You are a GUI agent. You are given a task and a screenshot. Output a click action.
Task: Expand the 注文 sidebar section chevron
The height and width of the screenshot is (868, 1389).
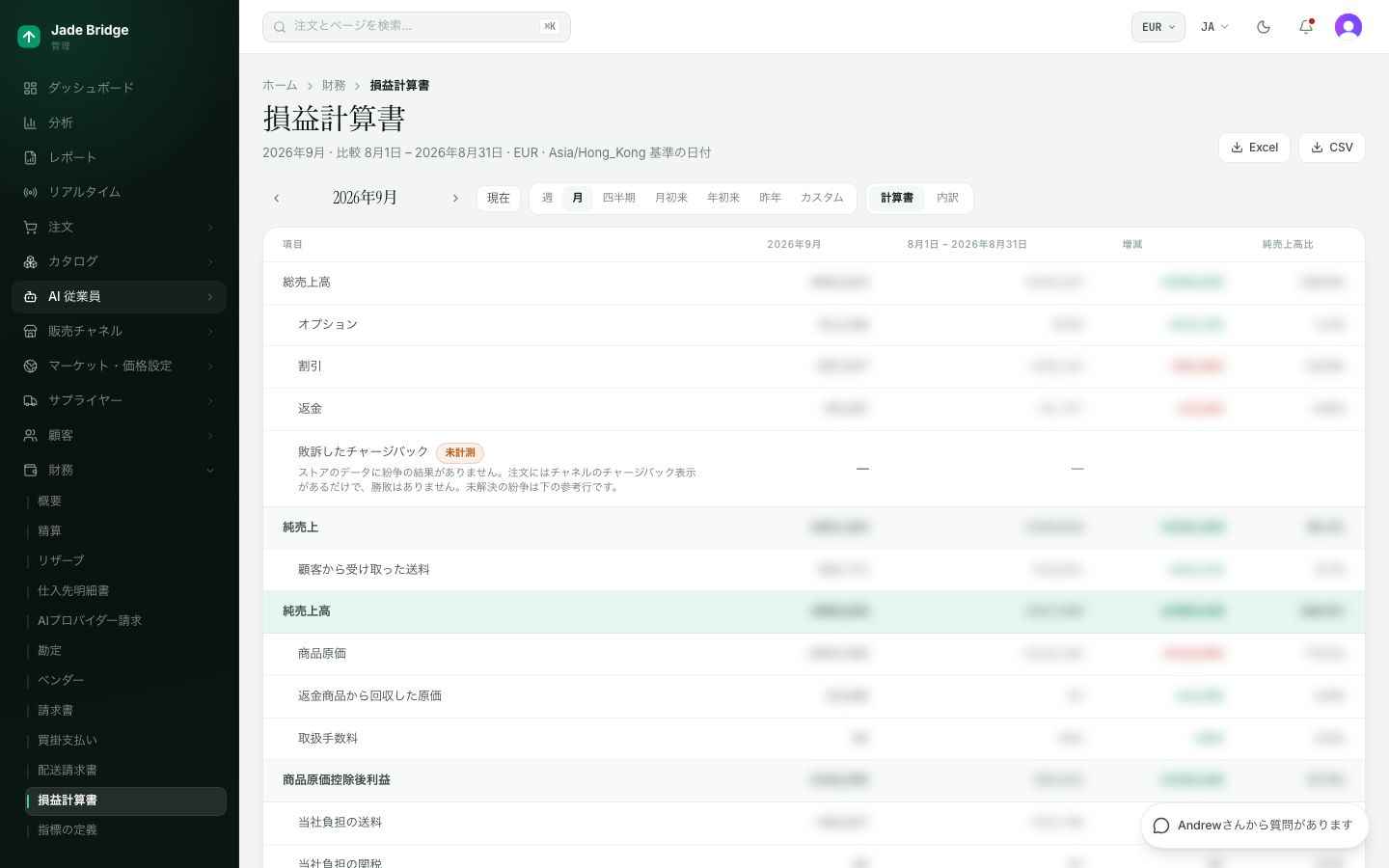pos(210,228)
